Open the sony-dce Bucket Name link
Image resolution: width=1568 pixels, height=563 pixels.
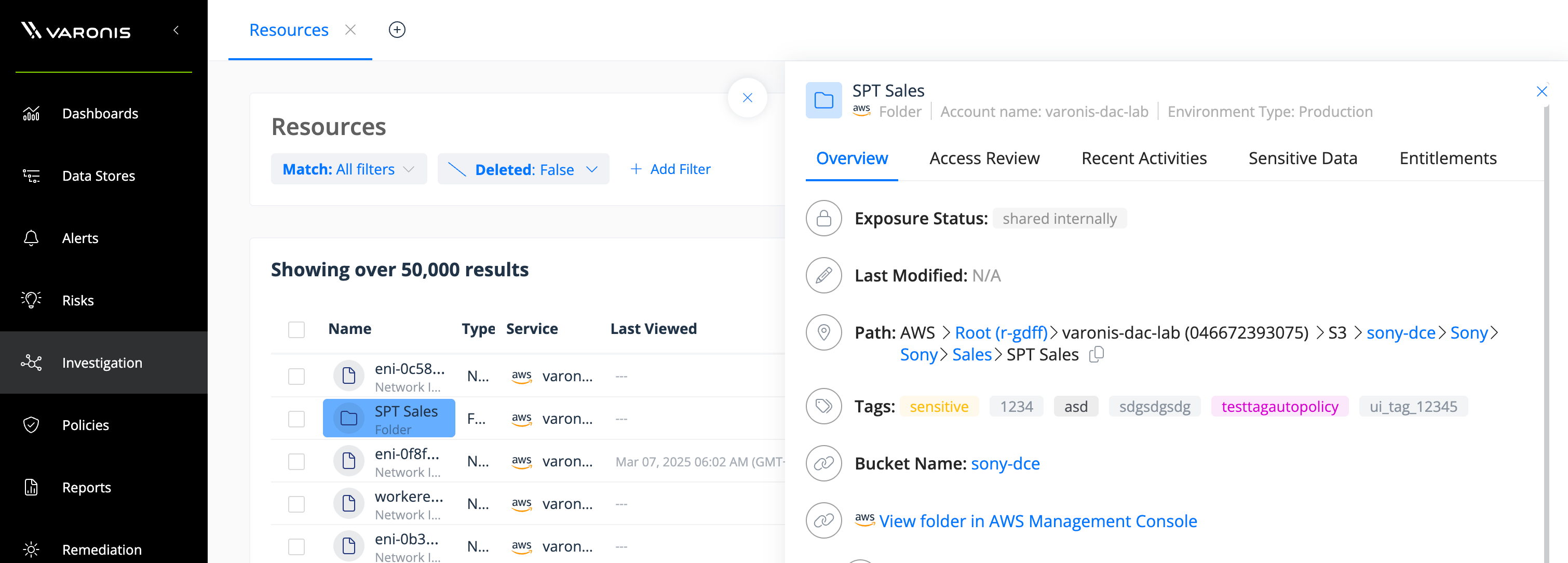(x=1005, y=463)
